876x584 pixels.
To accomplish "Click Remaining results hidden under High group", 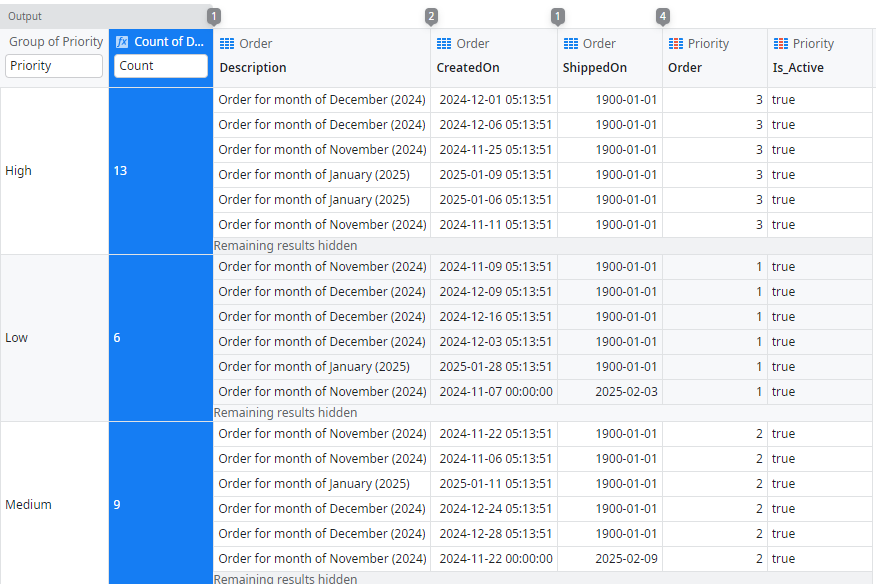I will (285, 246).
